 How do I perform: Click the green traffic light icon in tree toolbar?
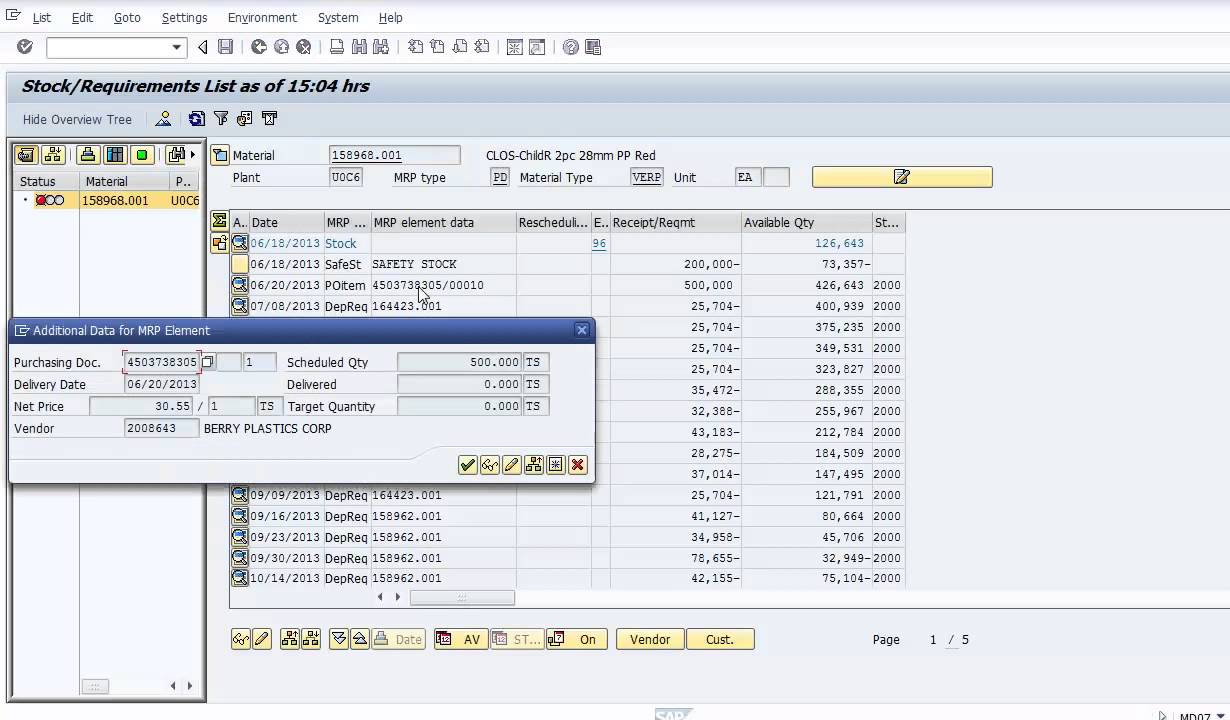click(142, 155)
